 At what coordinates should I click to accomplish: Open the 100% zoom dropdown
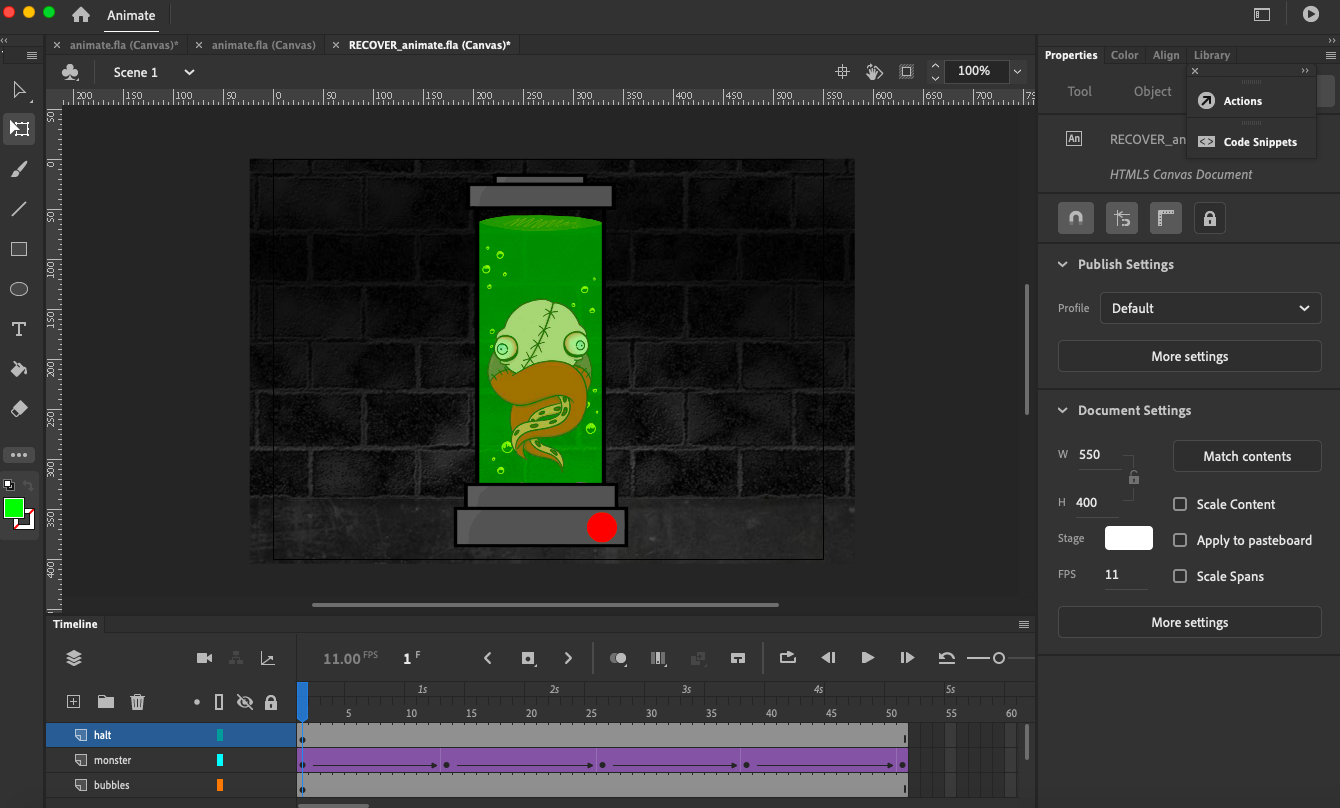click(x=1018, y=71)
